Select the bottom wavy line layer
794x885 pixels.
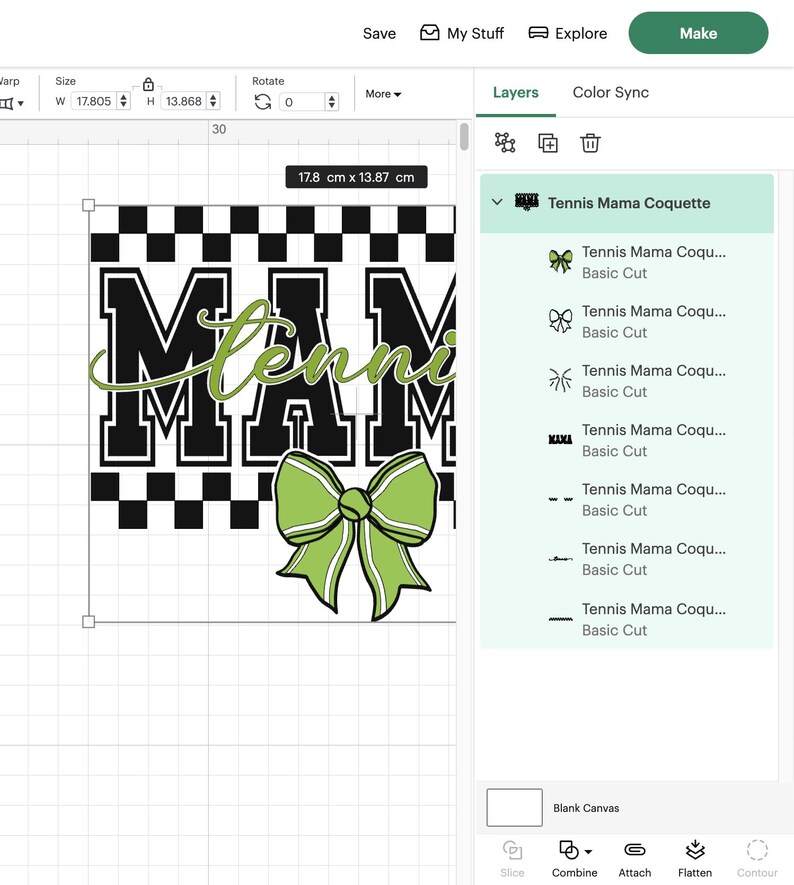tap(627, 619)
